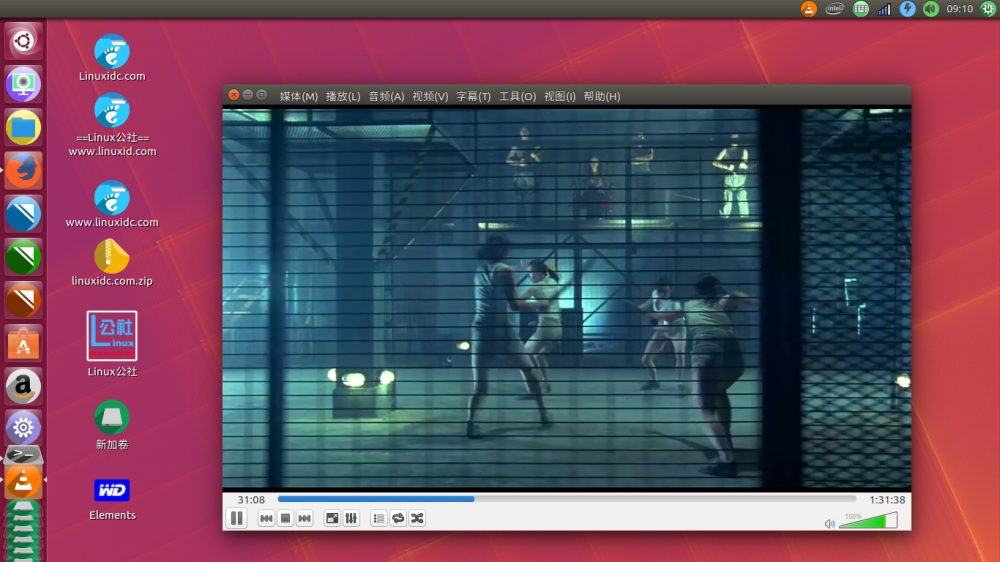Image resolution: width=1000 pixels, height=562 pixels.
Task: Open Intel indicator in top panel
Action: (834, 9)
